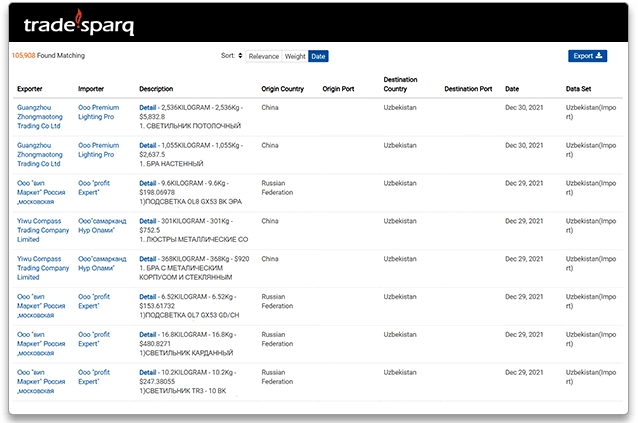This screenshot has width=638, height=423.
Task: Open exporter link in the 6.52KILOGRAM row
Action: (41, 306)
